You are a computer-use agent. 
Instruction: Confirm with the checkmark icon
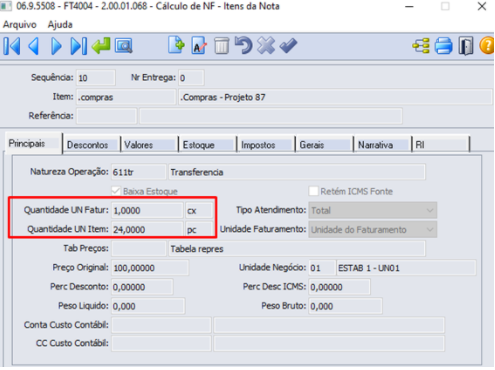[288, 45]
